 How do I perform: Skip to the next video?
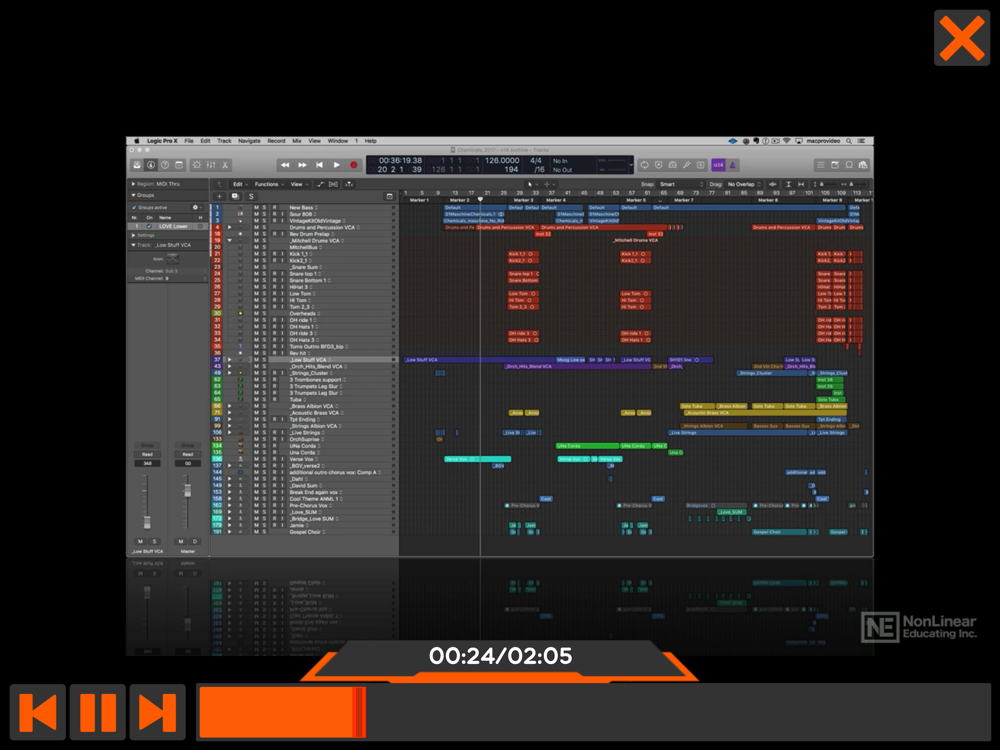click(158, 712)
